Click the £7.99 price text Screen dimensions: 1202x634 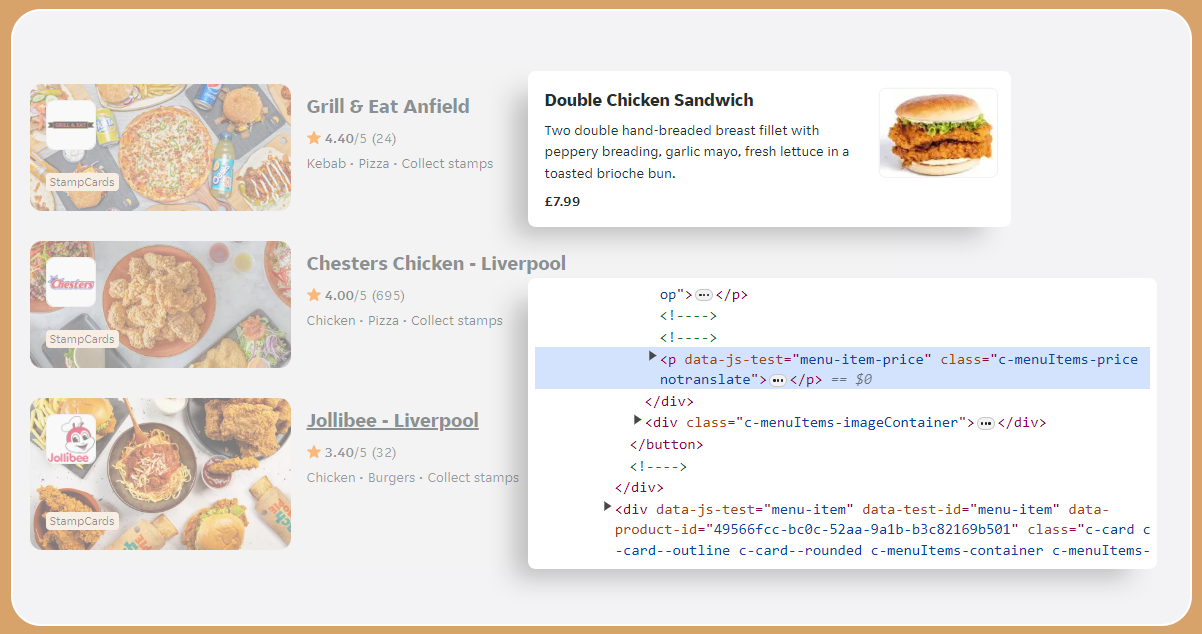[562, 201]
